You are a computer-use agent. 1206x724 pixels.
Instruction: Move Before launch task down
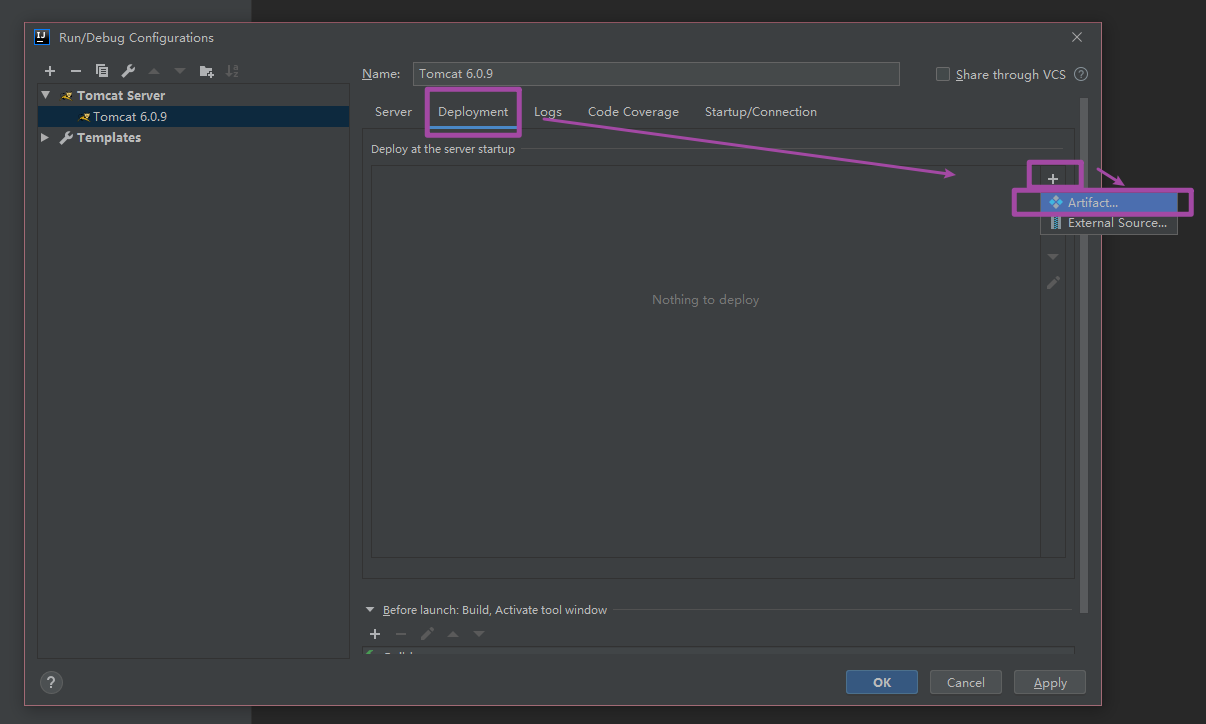pyautogui.click(x=479, y=634)
